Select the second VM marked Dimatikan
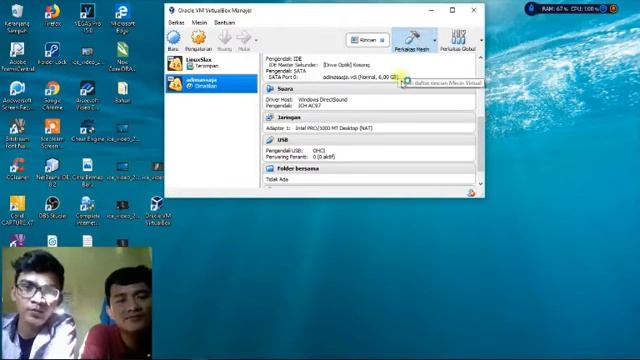The height and width of the screenshot is (360, 640). pos(211,83)
